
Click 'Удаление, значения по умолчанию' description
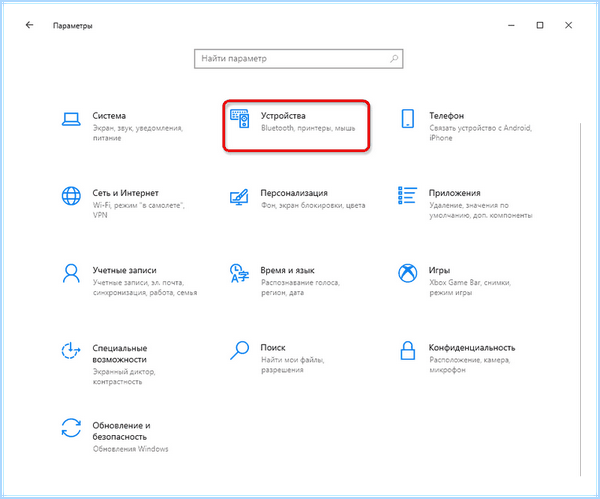(x=481, y=210)
